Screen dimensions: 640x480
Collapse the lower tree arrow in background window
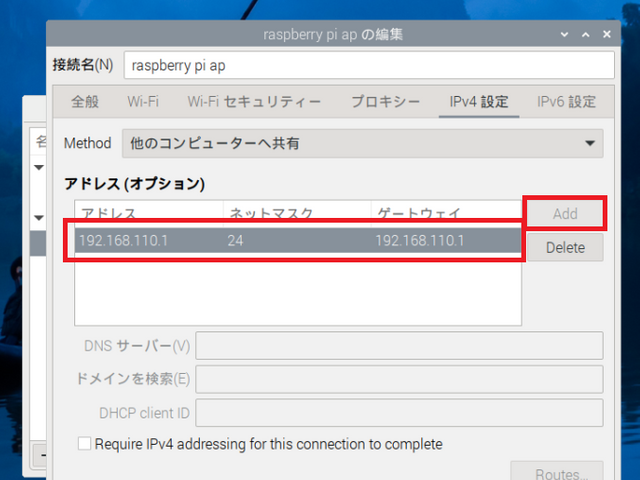39,217
